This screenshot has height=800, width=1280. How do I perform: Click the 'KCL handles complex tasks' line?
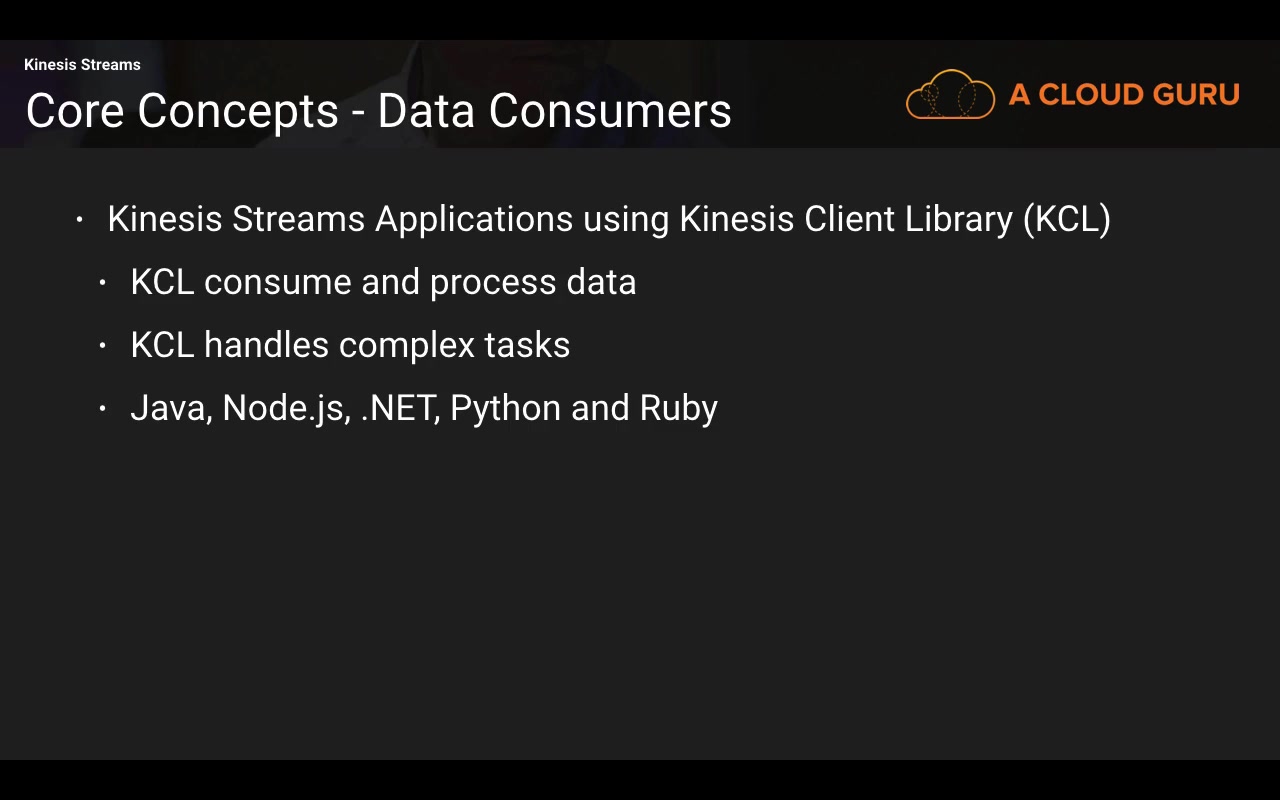coord(350,345)
